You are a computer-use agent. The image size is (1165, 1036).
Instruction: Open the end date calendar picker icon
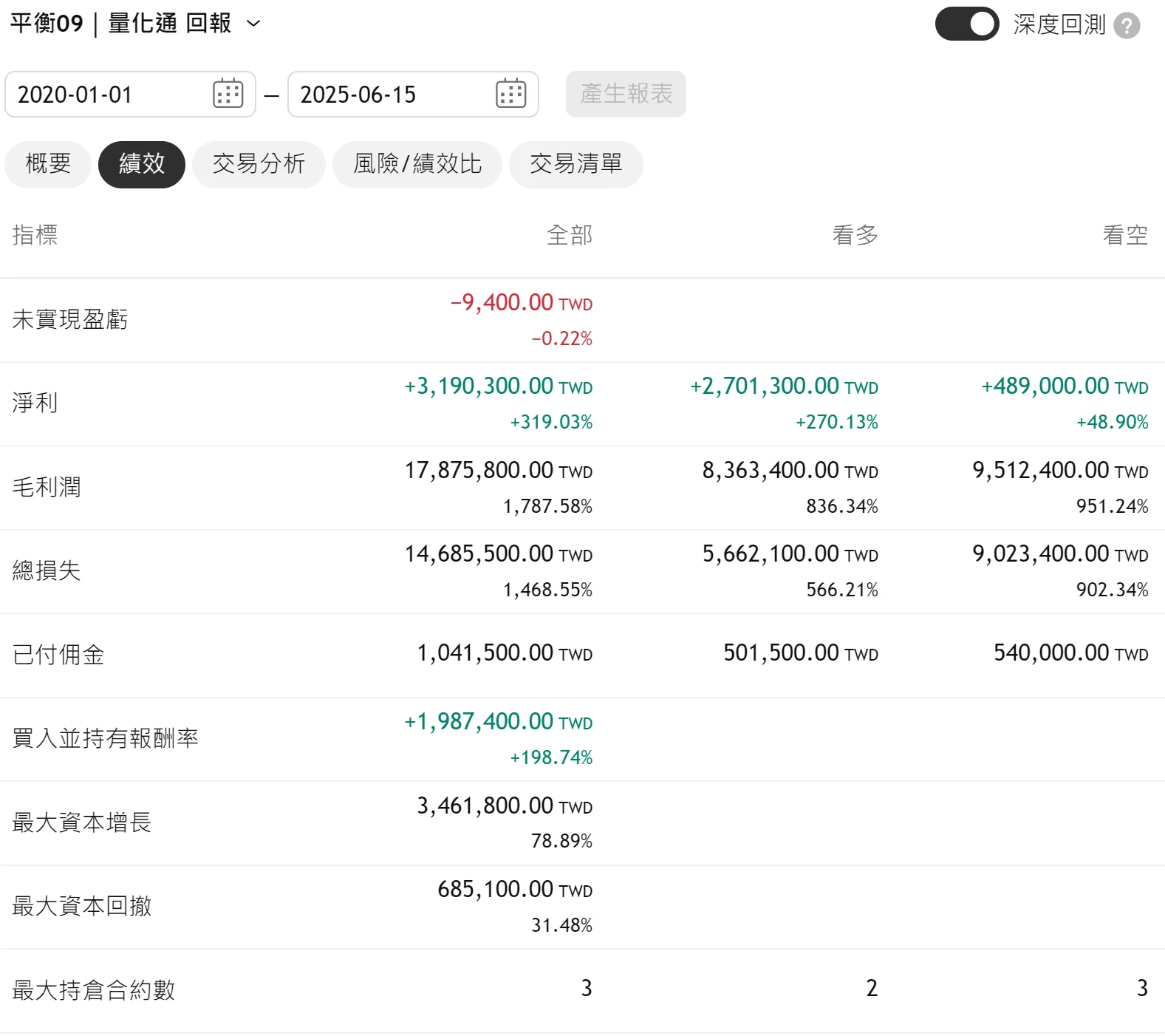pyautogui.click(x=511, y=94)
